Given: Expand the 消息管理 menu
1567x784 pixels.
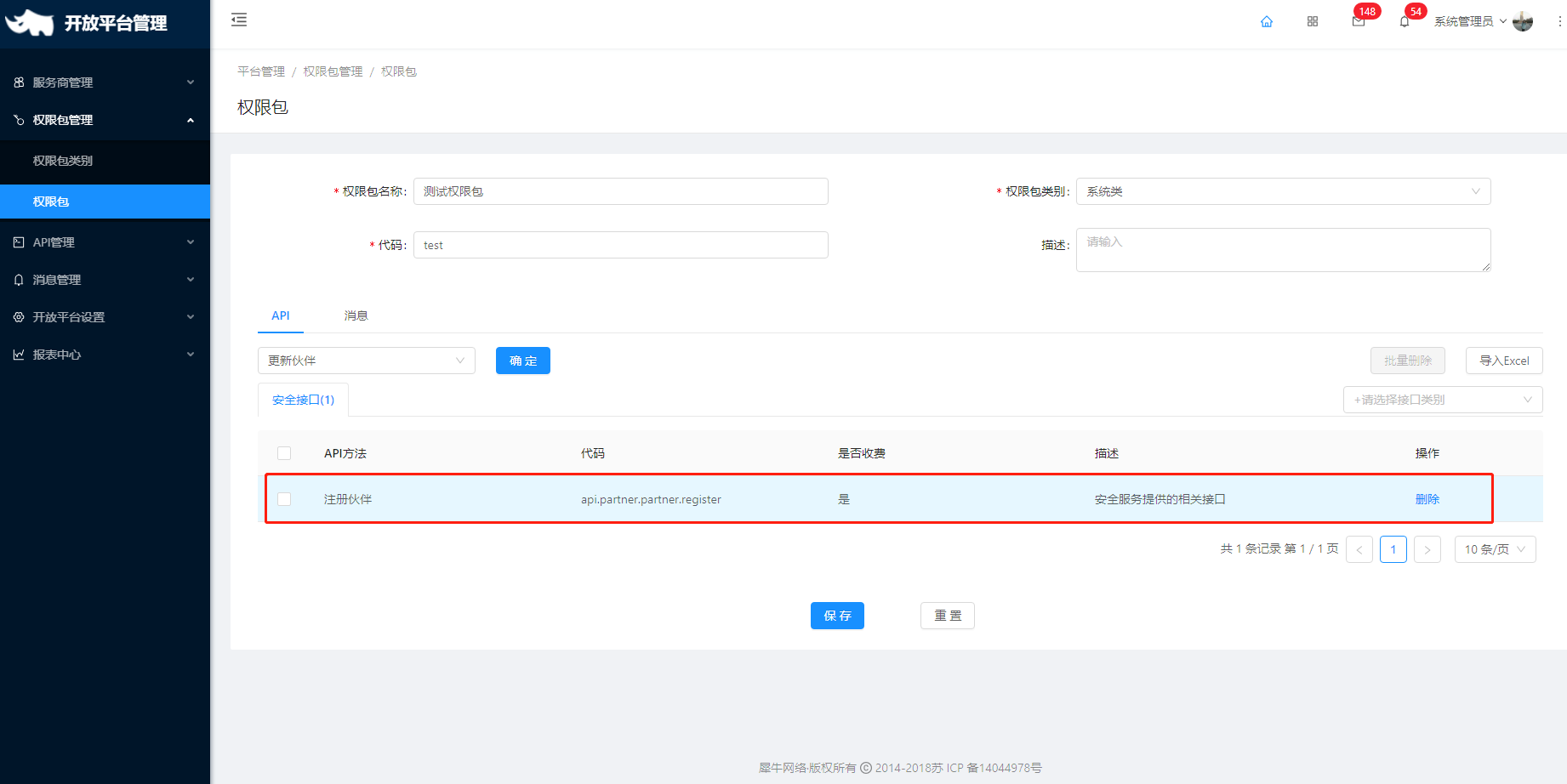Looking at the screenshot, I should pyautogui.click(x=105, y=280).
